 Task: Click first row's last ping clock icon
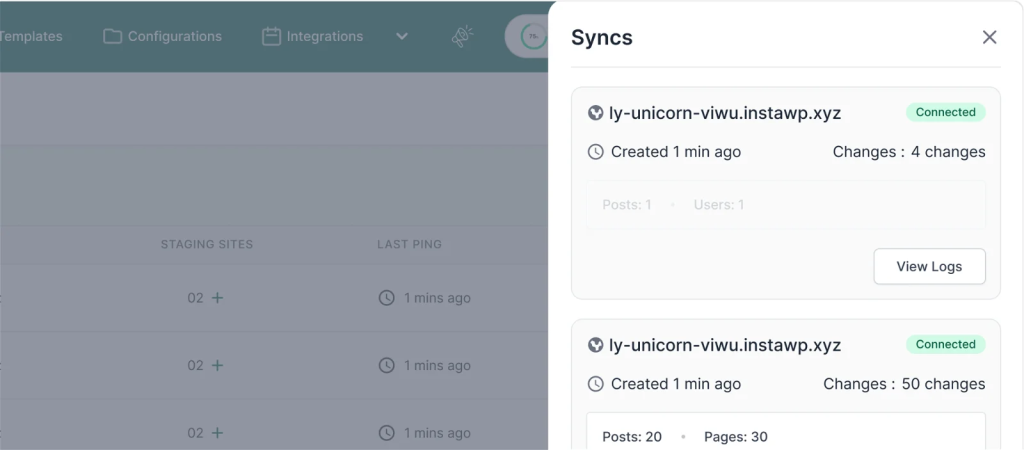(387, 298)
